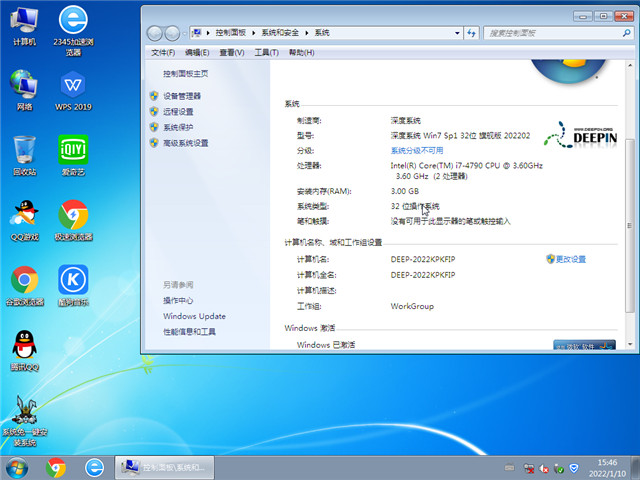Click the refresh button beside address bar

point(472,33)
